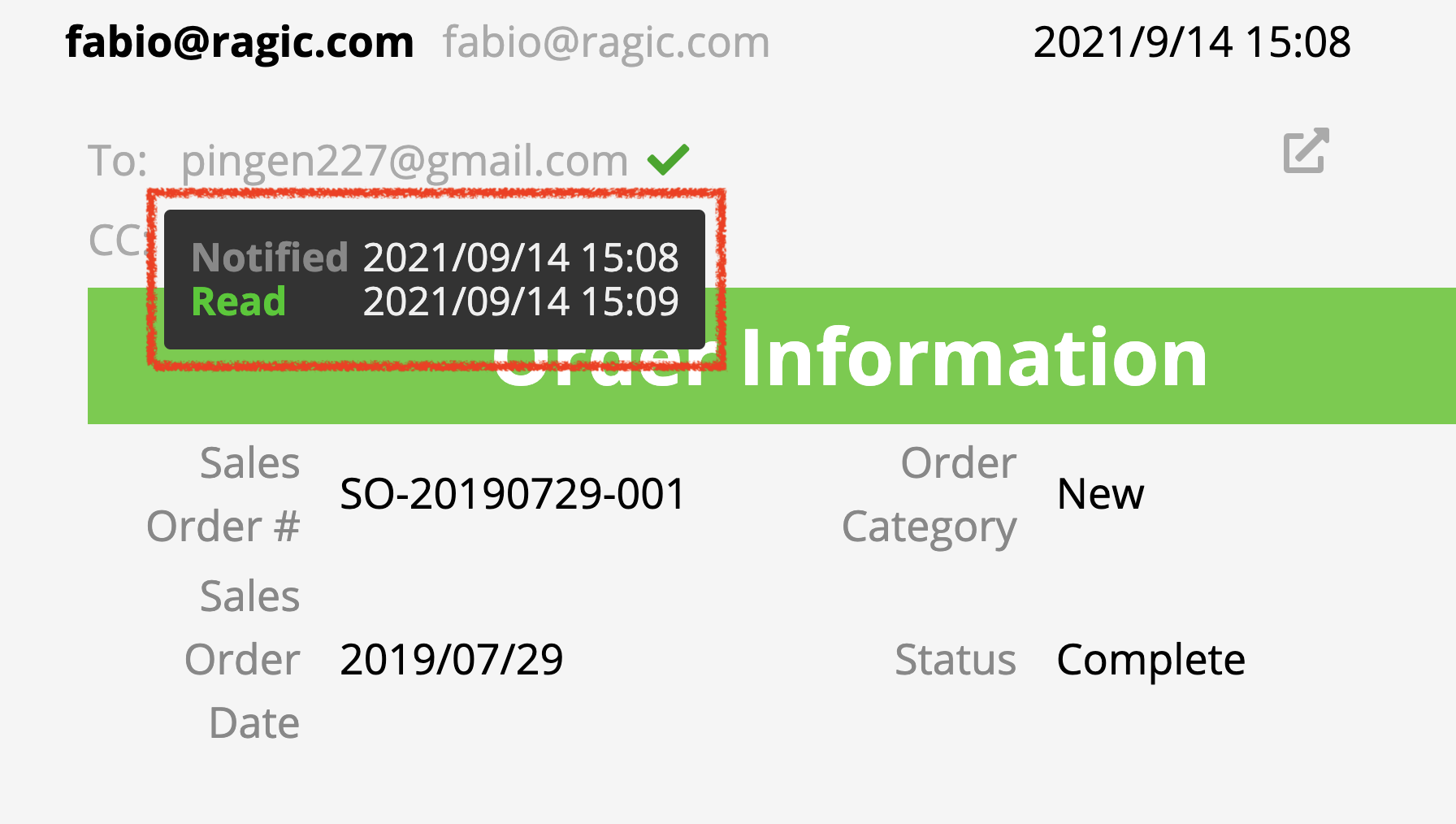Select the sales order date 2019/07/29
Screen dimensions: 1456x824
452,659
